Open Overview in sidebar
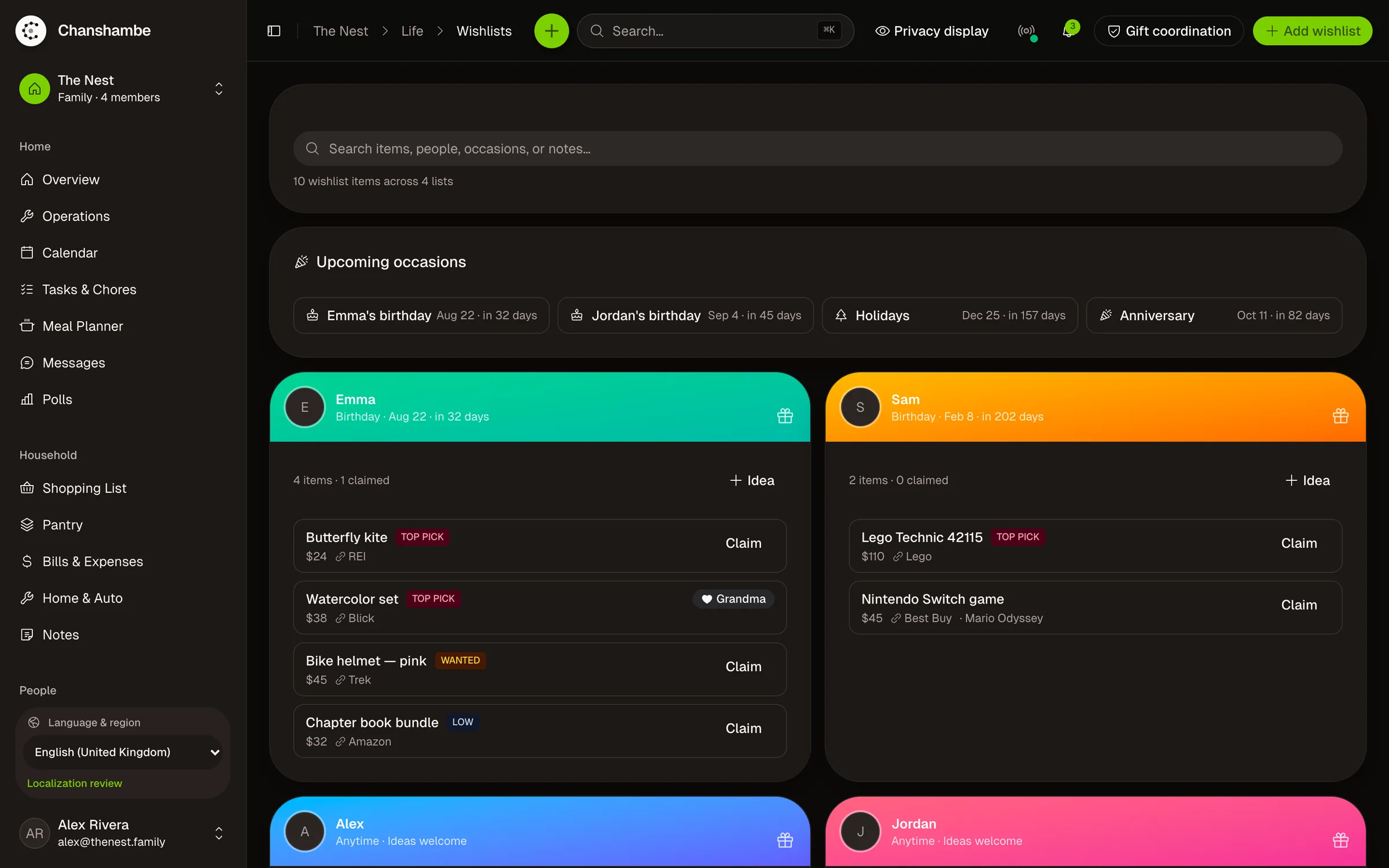 coord(123,179)
